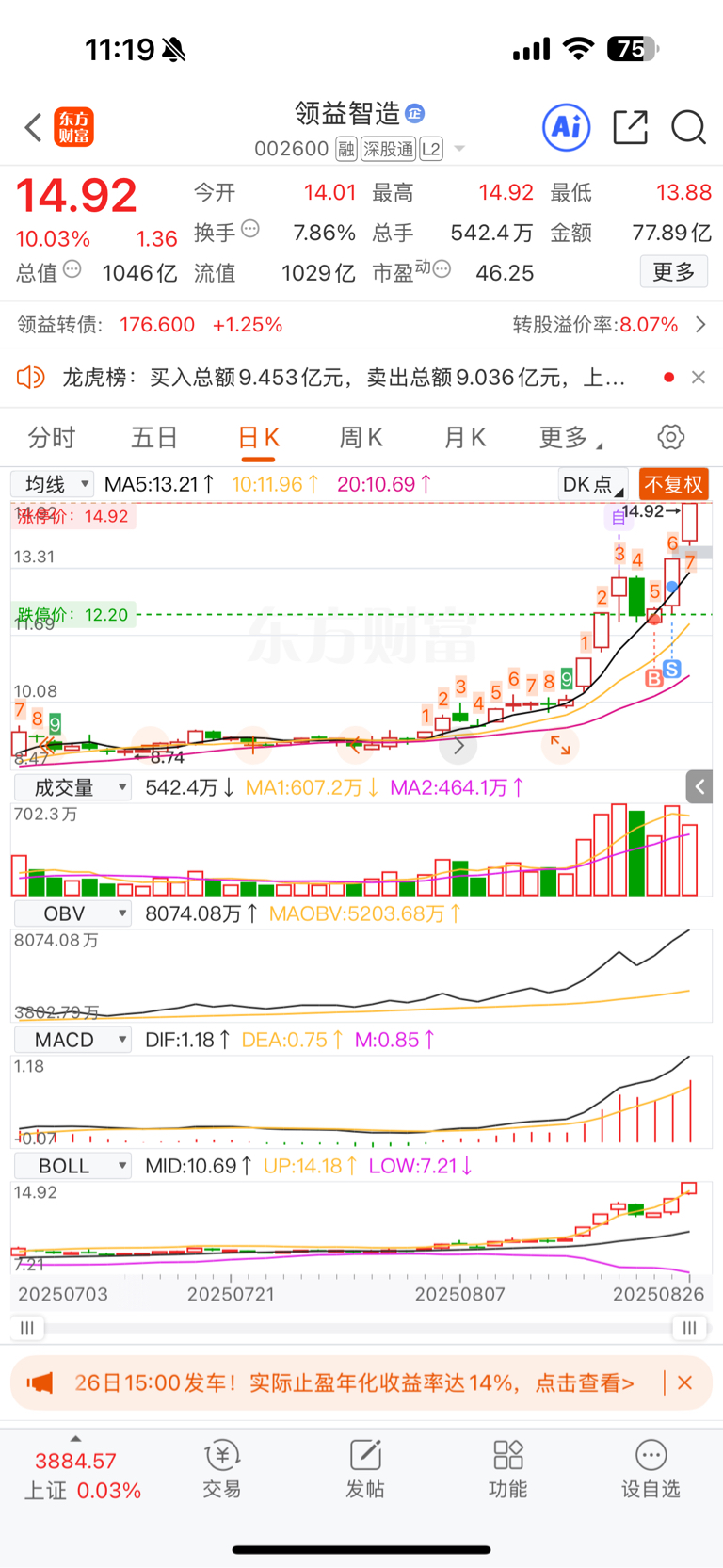The height and width of the screenshot is (1568, 723).
Task: Expand the 更多 chart period menu
Action: (570, 438)
